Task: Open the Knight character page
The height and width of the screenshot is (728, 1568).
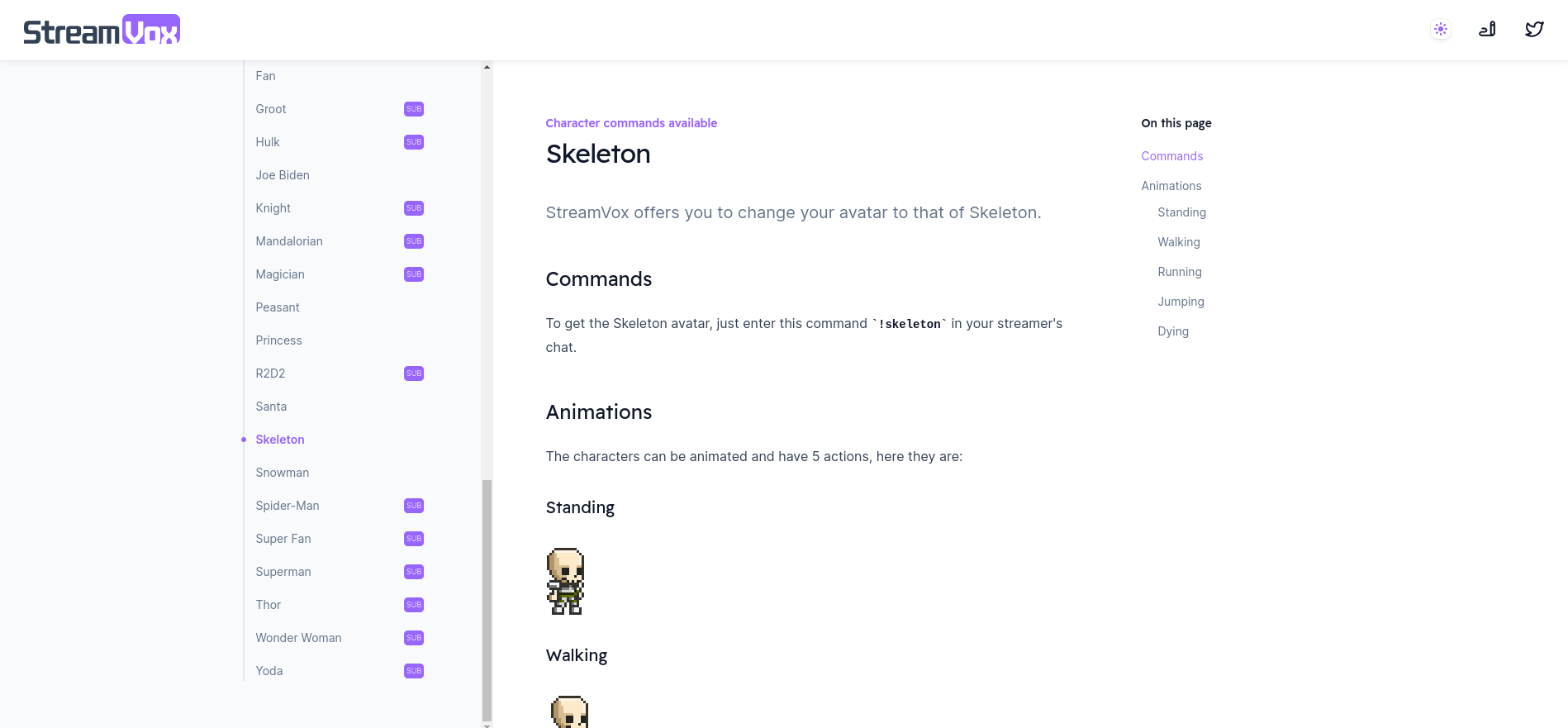Action: point(273,208)
